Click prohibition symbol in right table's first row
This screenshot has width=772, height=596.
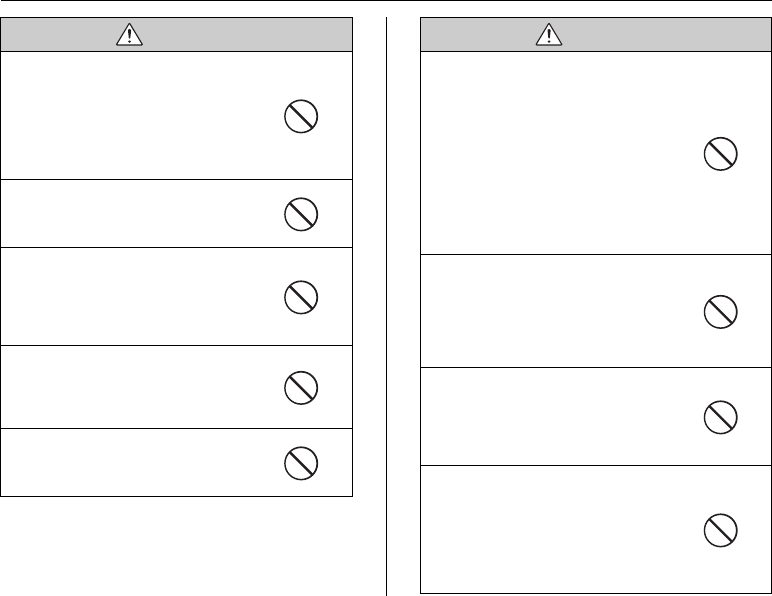pos(720,154)
